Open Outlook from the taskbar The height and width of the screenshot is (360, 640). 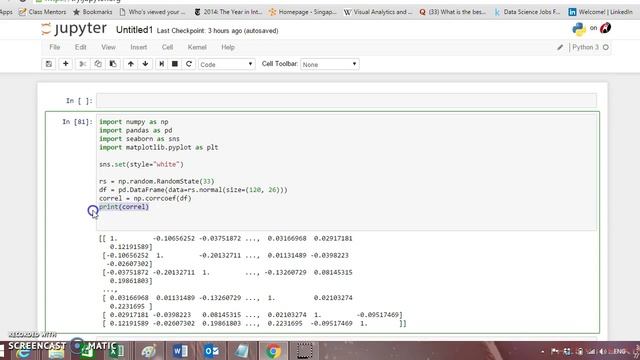click(x=211, y=351)
